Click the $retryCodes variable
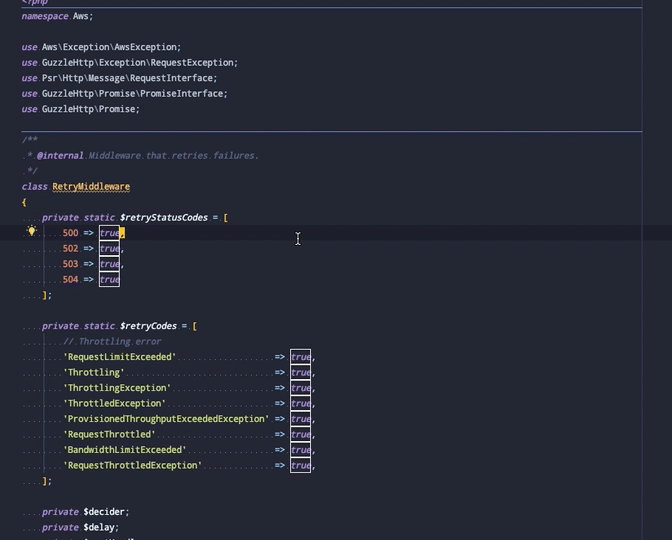Image resolution: width=672 pixels, height=540 pixels. [148, 326]
